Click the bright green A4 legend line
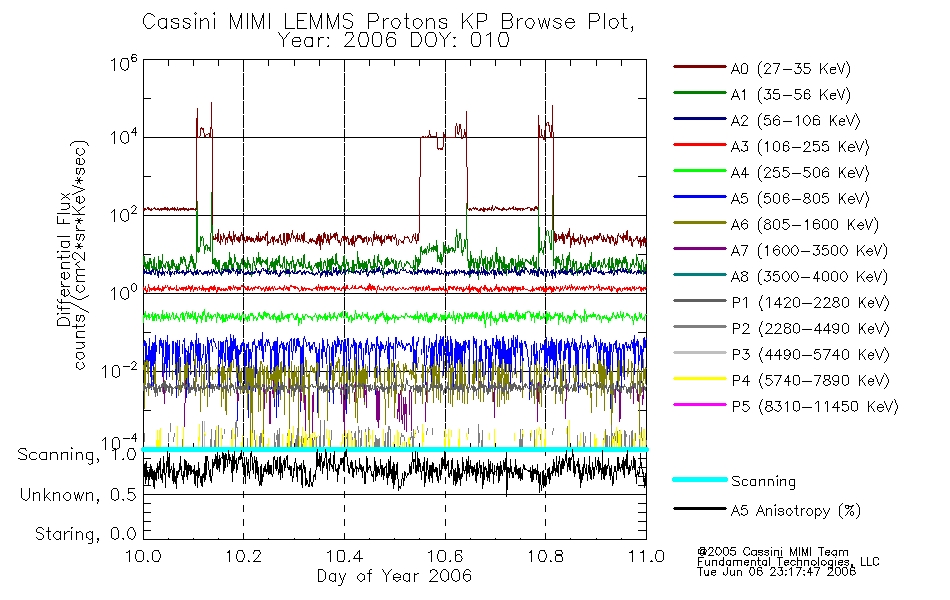The height and width of the screenshot is (600, 950). [x=700, y=171]
